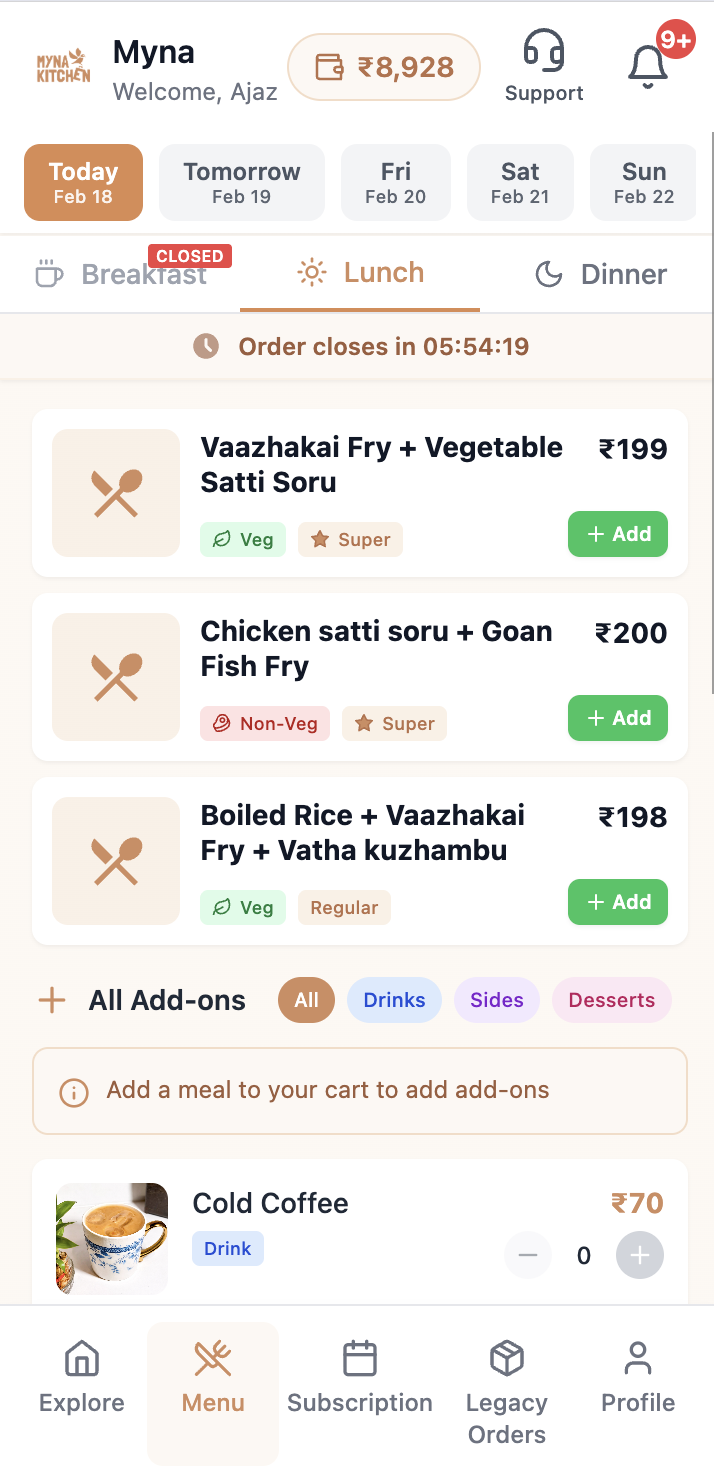Filter add-ons by Desserts

pyautogui.click(x=611, y=999)
